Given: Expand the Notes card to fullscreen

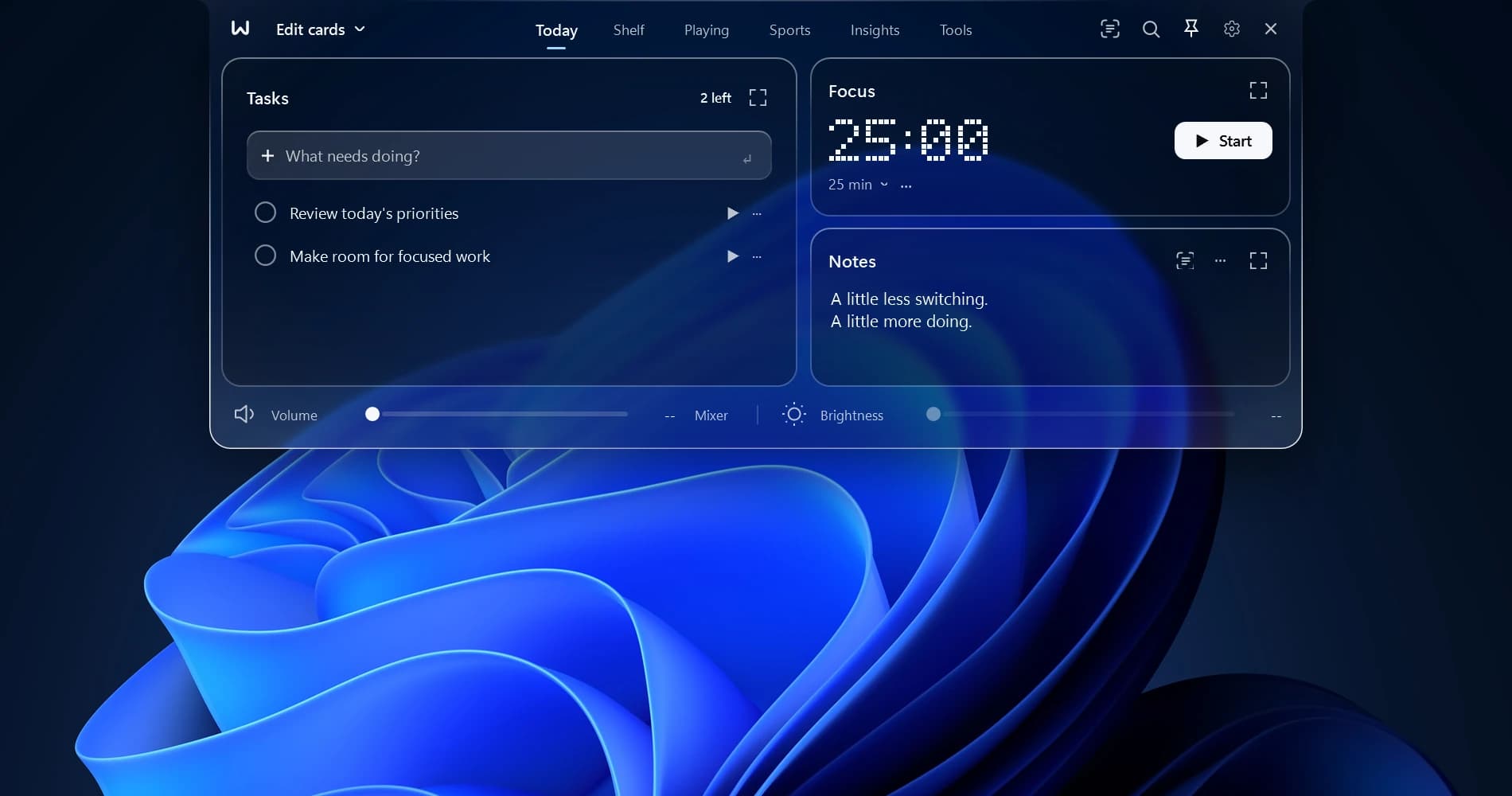Looking at the screenshot, I should pyautogui.click(x=1258, y=261).
